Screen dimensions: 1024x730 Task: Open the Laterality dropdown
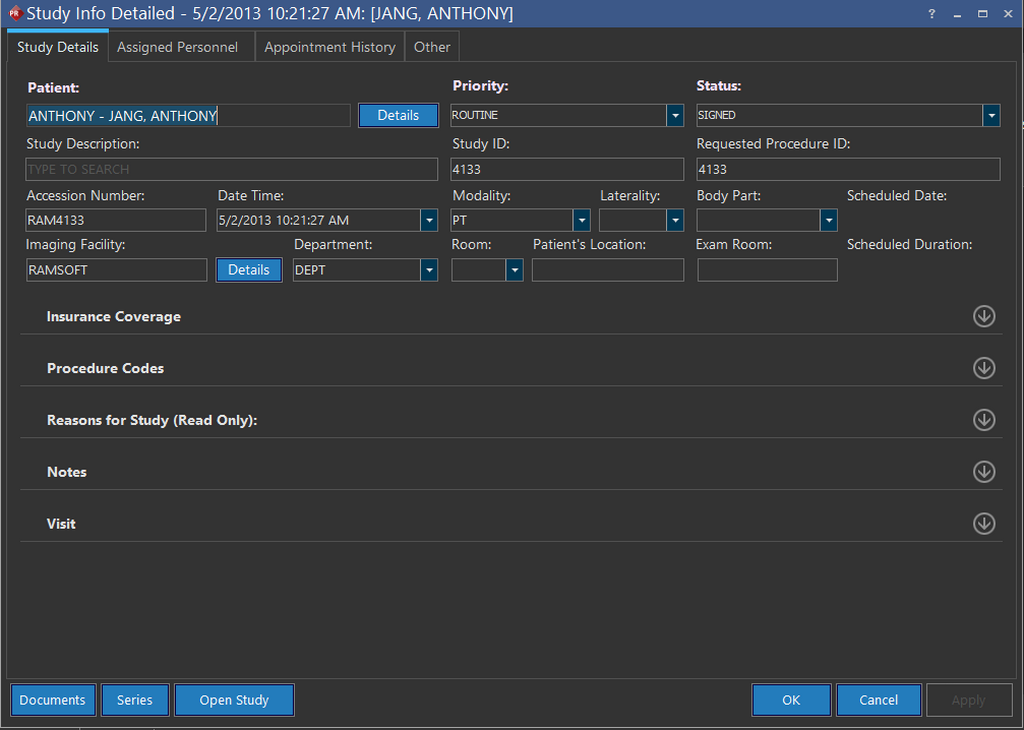(x=675, y=220)
